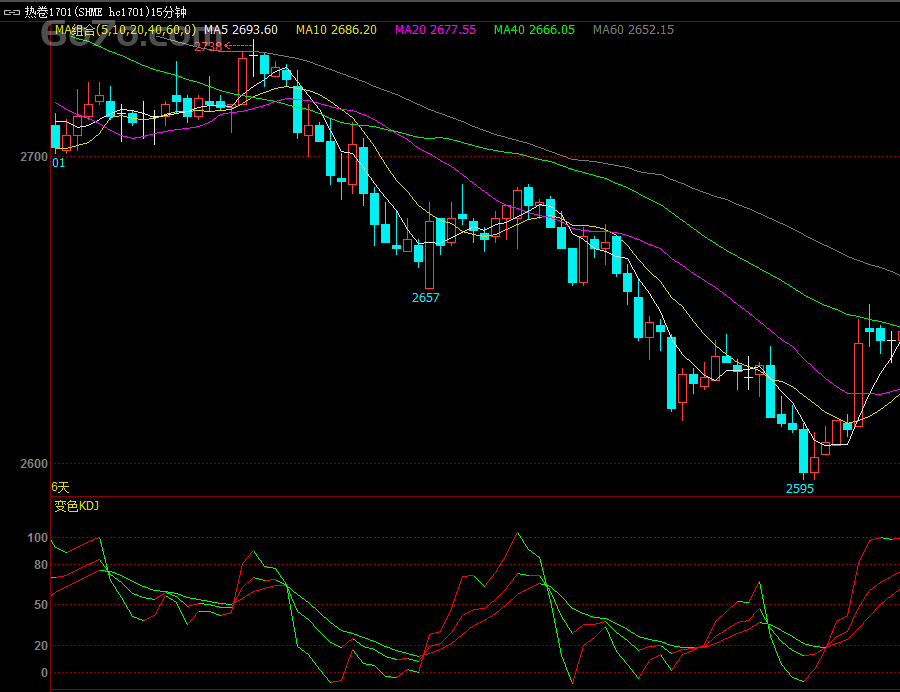
Task: Click the KDJ 50 level label
Action: 40,605
